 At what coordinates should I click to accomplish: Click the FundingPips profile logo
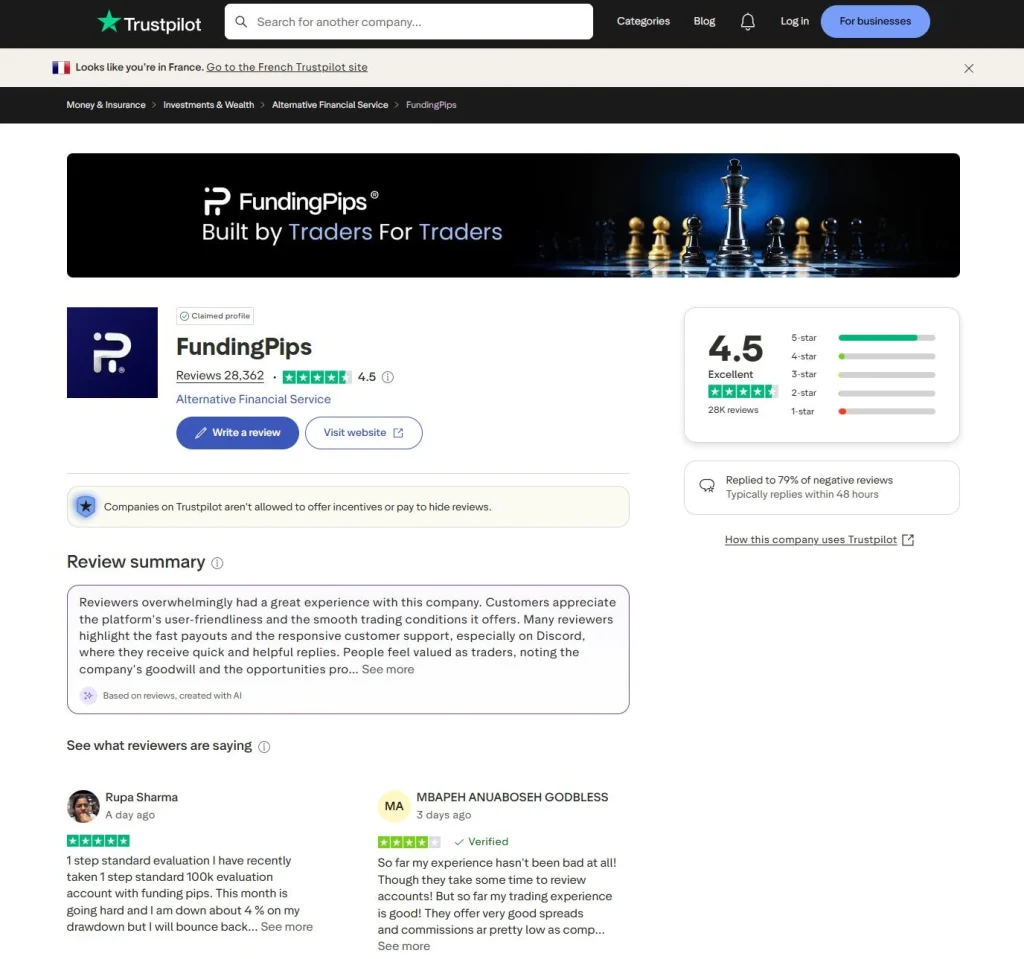112,353
